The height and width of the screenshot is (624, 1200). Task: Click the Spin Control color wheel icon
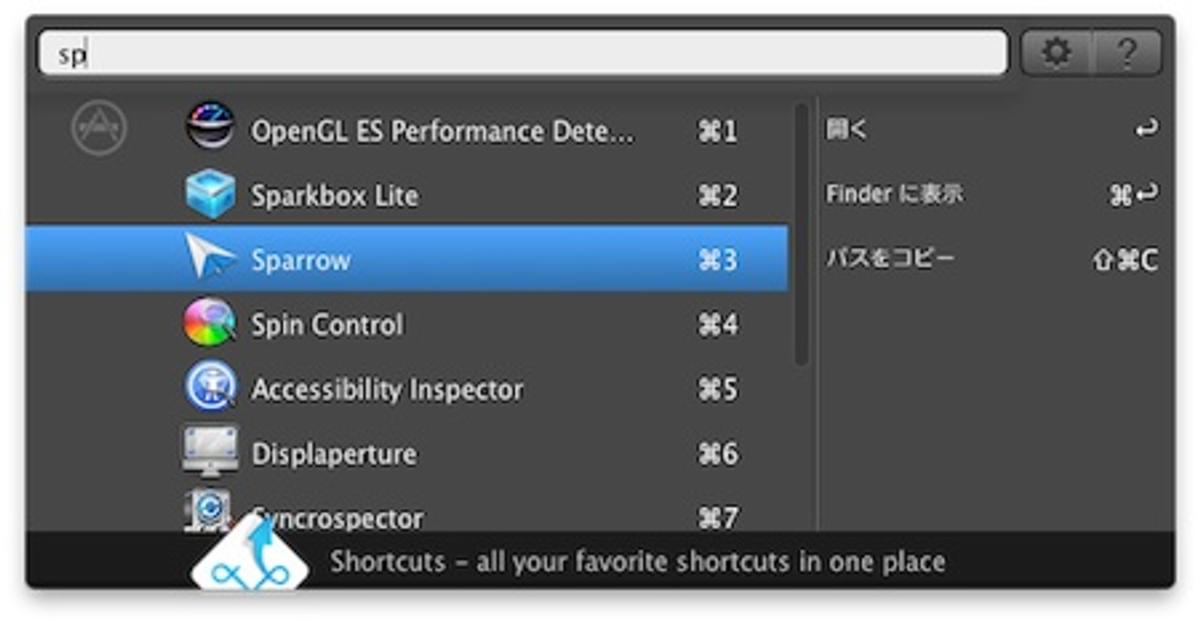pyautogui.click(x=210, y=323)
